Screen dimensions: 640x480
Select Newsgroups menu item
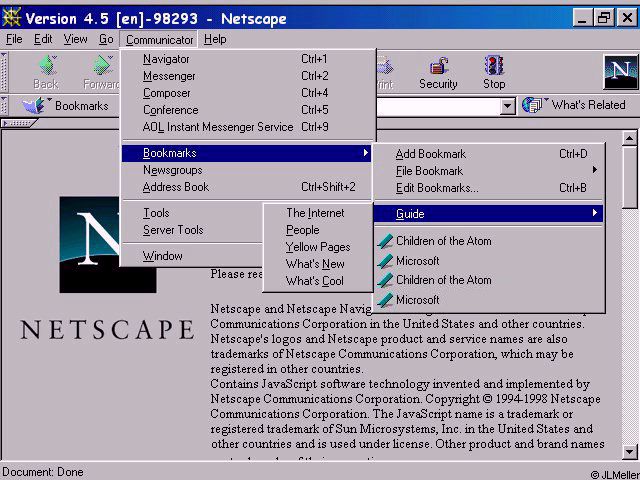(x=247, y=170)
